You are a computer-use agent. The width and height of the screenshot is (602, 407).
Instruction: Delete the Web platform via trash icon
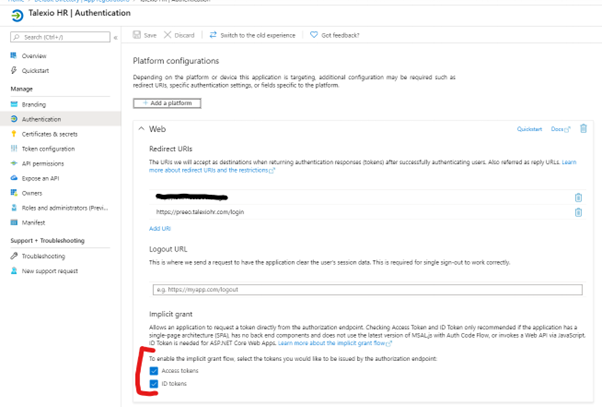(x=583, y=129)
